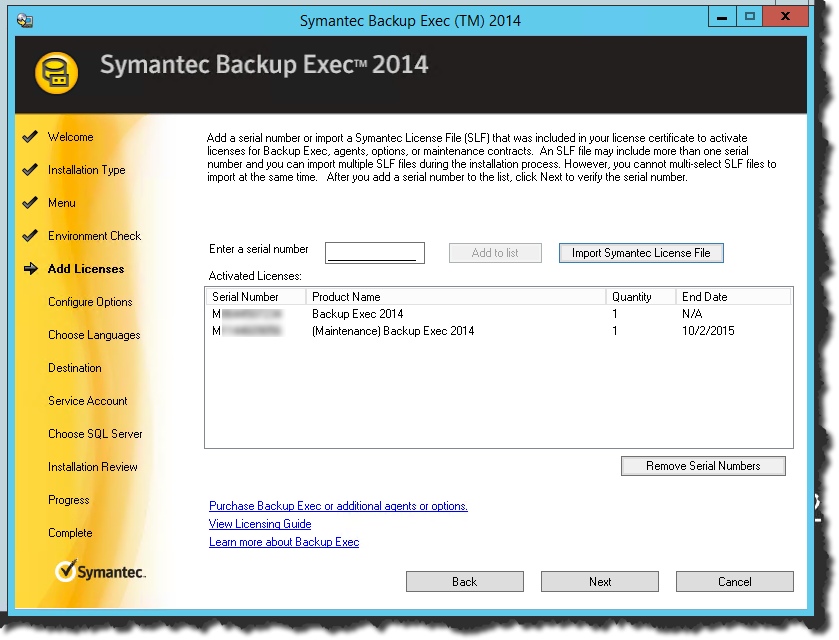
Task: Select the Backup Exec 2014 license row
Action: pos(499,314)
